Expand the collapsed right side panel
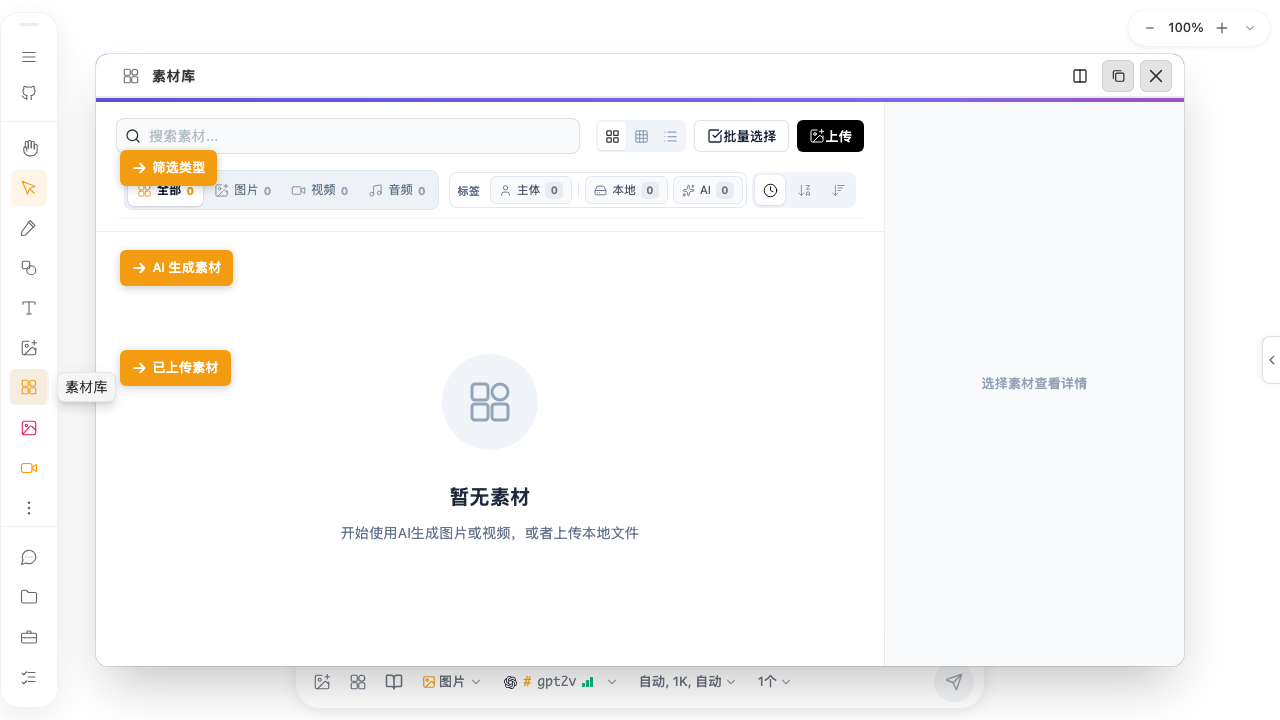Screen dimensions: 1280x720 tap(1272, 360)
